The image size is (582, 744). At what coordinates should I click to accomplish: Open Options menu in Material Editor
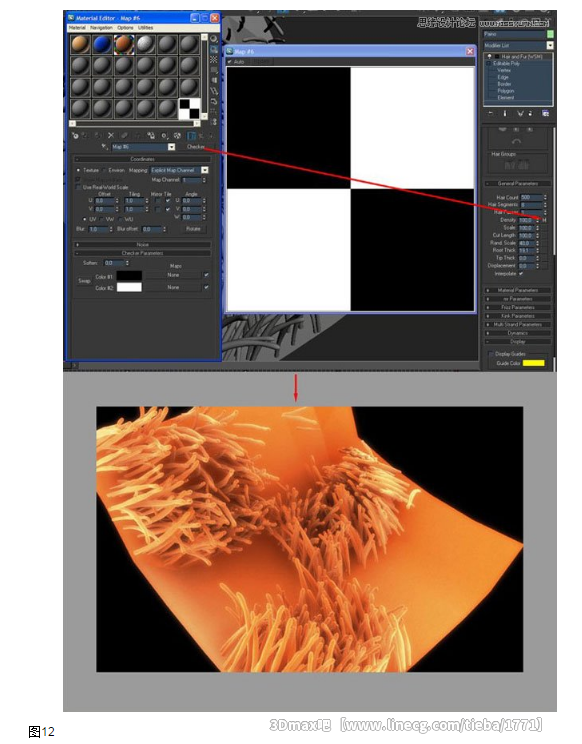[125, 28]
